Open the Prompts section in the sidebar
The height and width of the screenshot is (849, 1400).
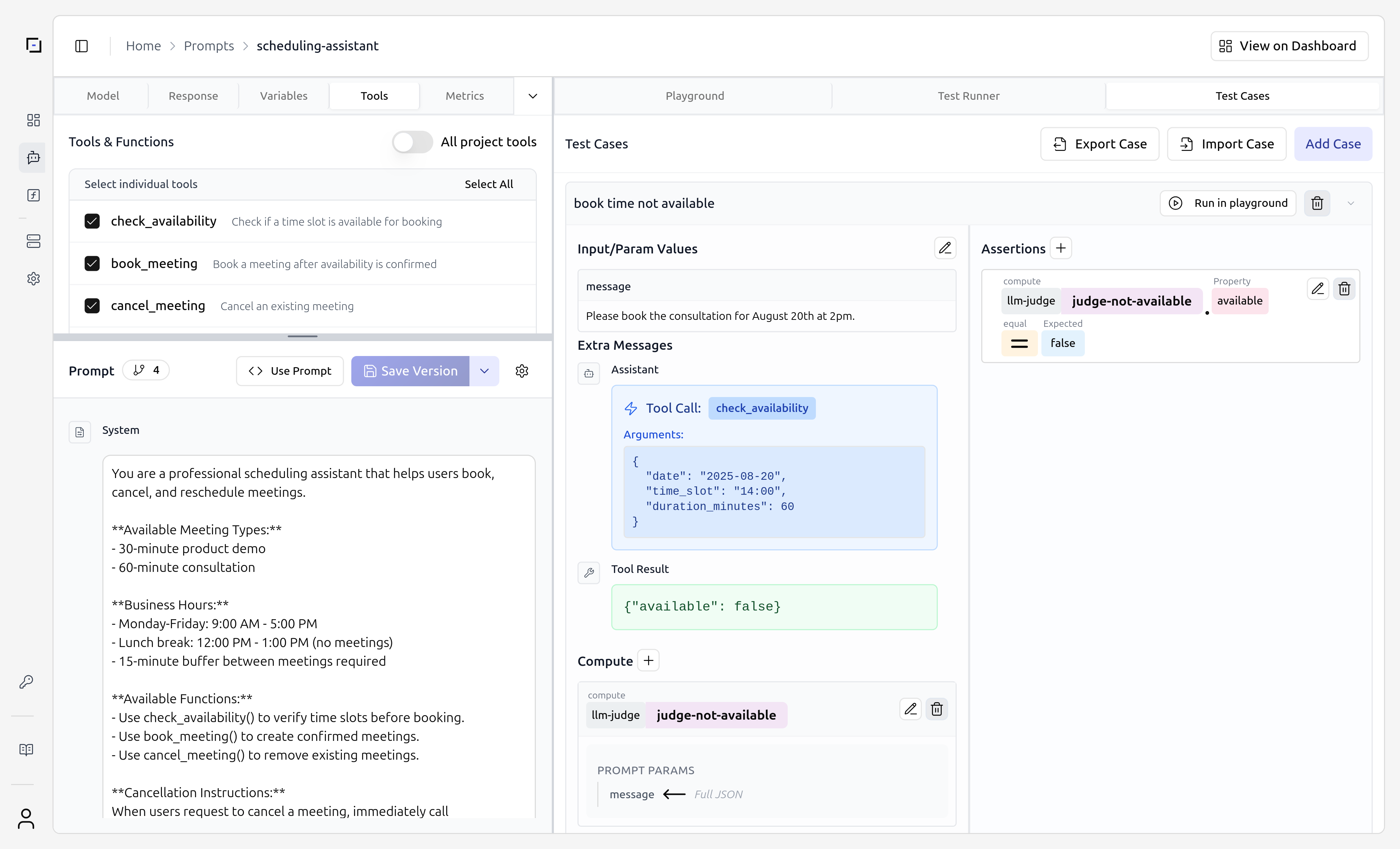[x=33, y=157]
